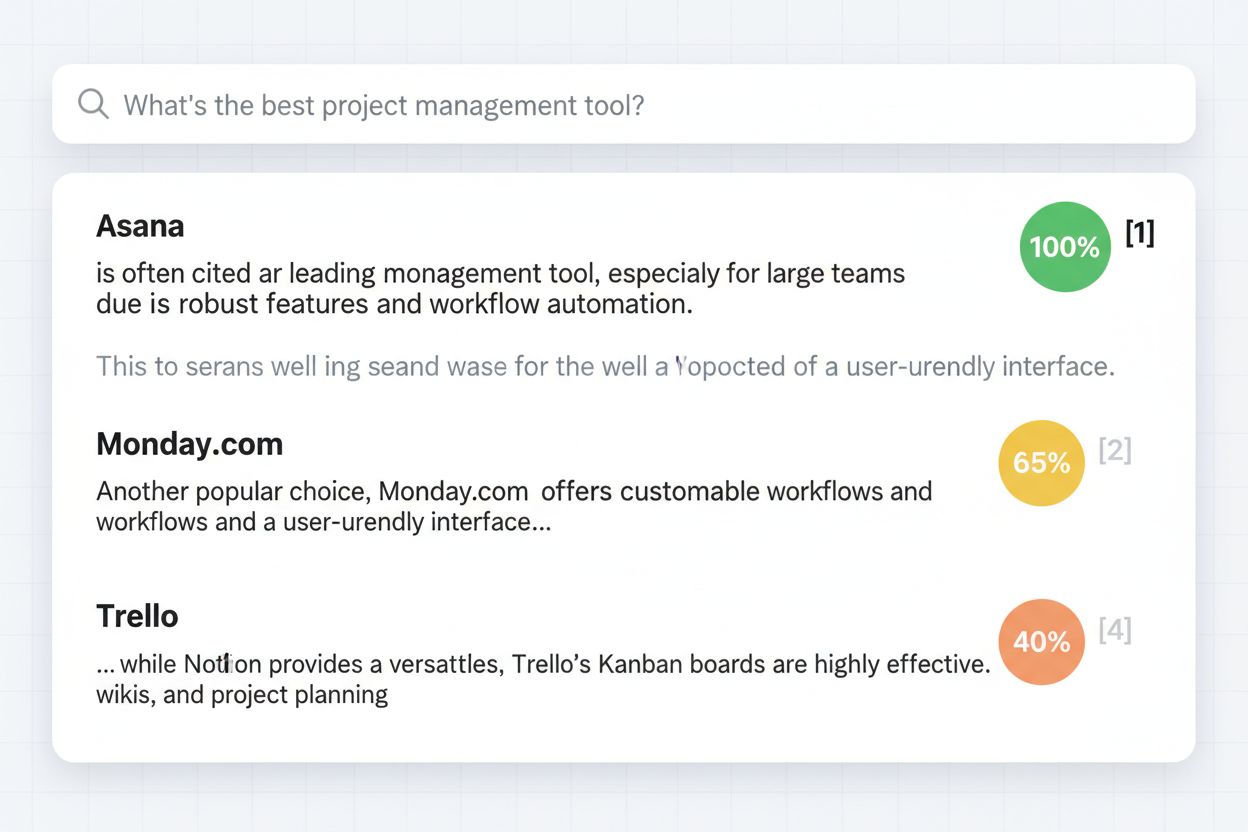This screenshot has width=1248, height=832.
Task: Click the orange 40% score badge
Action: coord(1041,642)
